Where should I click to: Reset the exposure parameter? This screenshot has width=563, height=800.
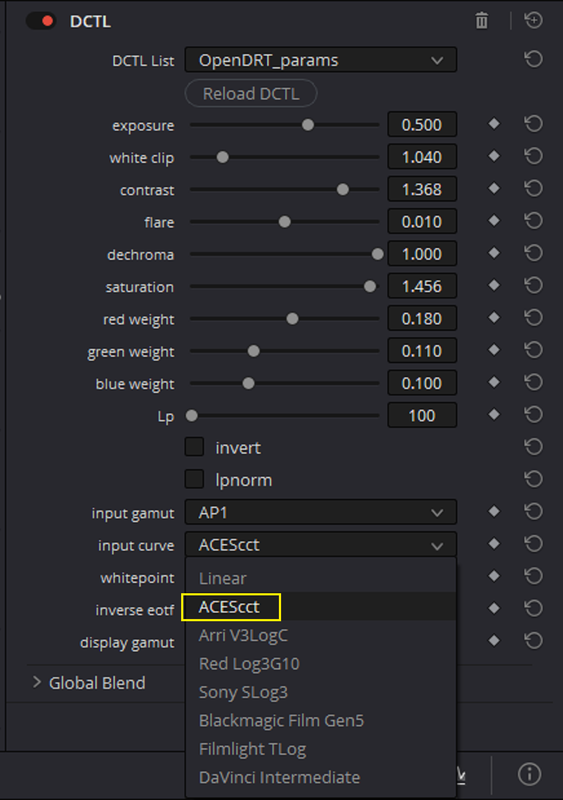[533, 124]
